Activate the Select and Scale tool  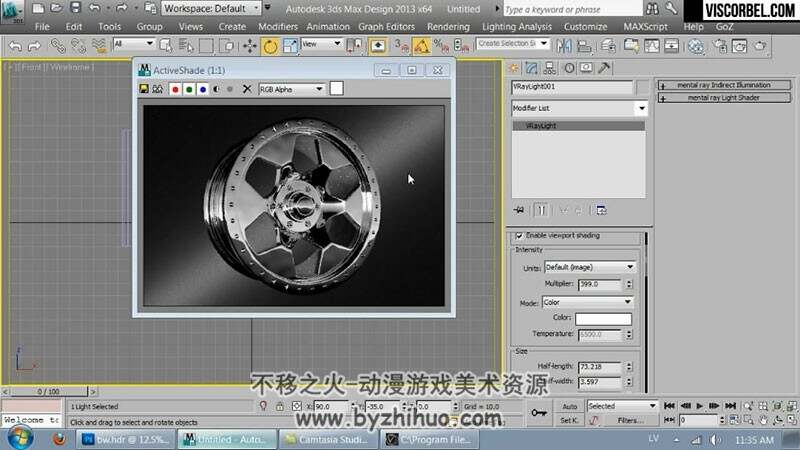pyautogui.click(x=290, y=46)
